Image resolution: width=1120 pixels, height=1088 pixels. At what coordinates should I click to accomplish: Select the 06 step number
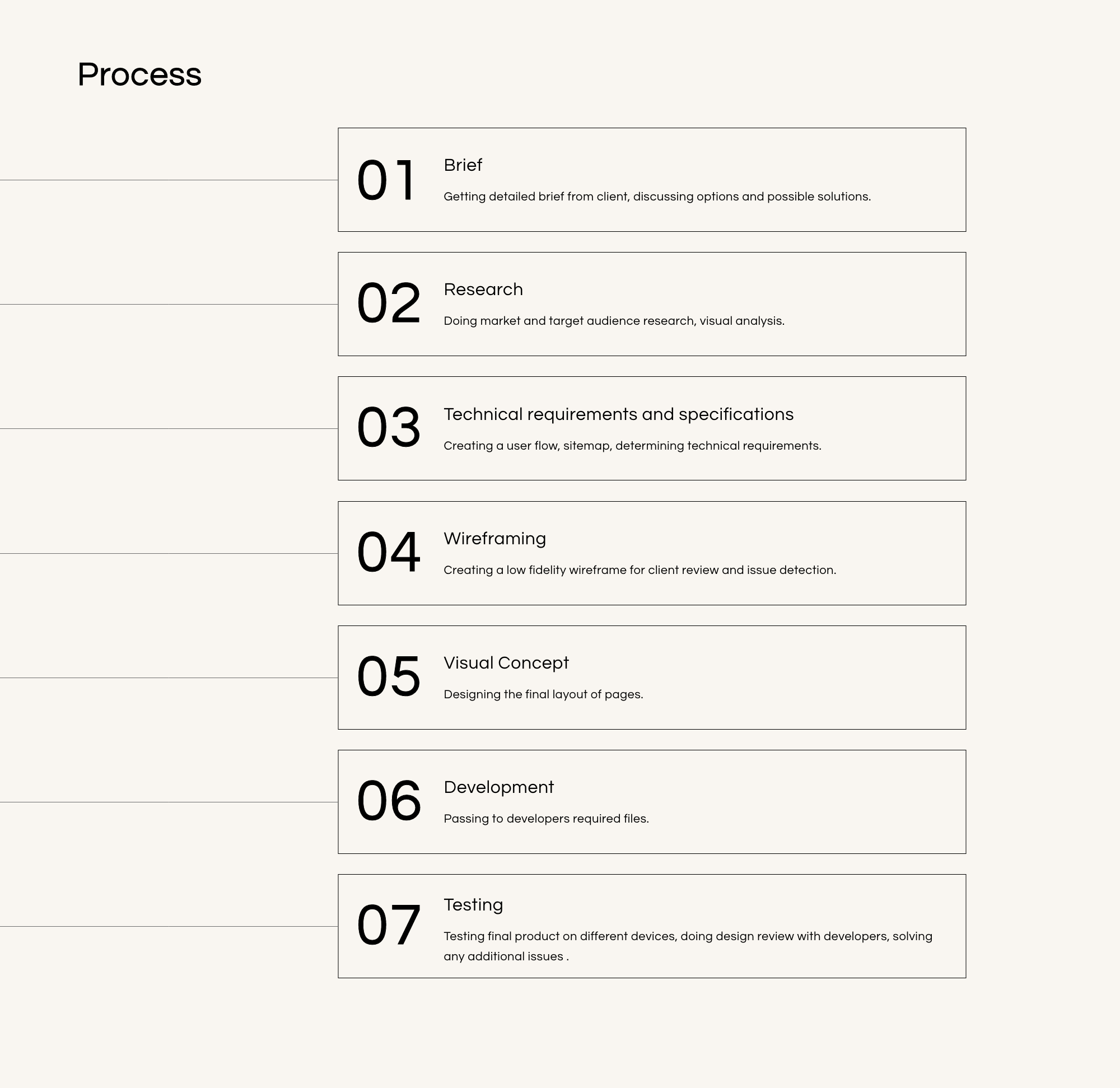point(389,801)
